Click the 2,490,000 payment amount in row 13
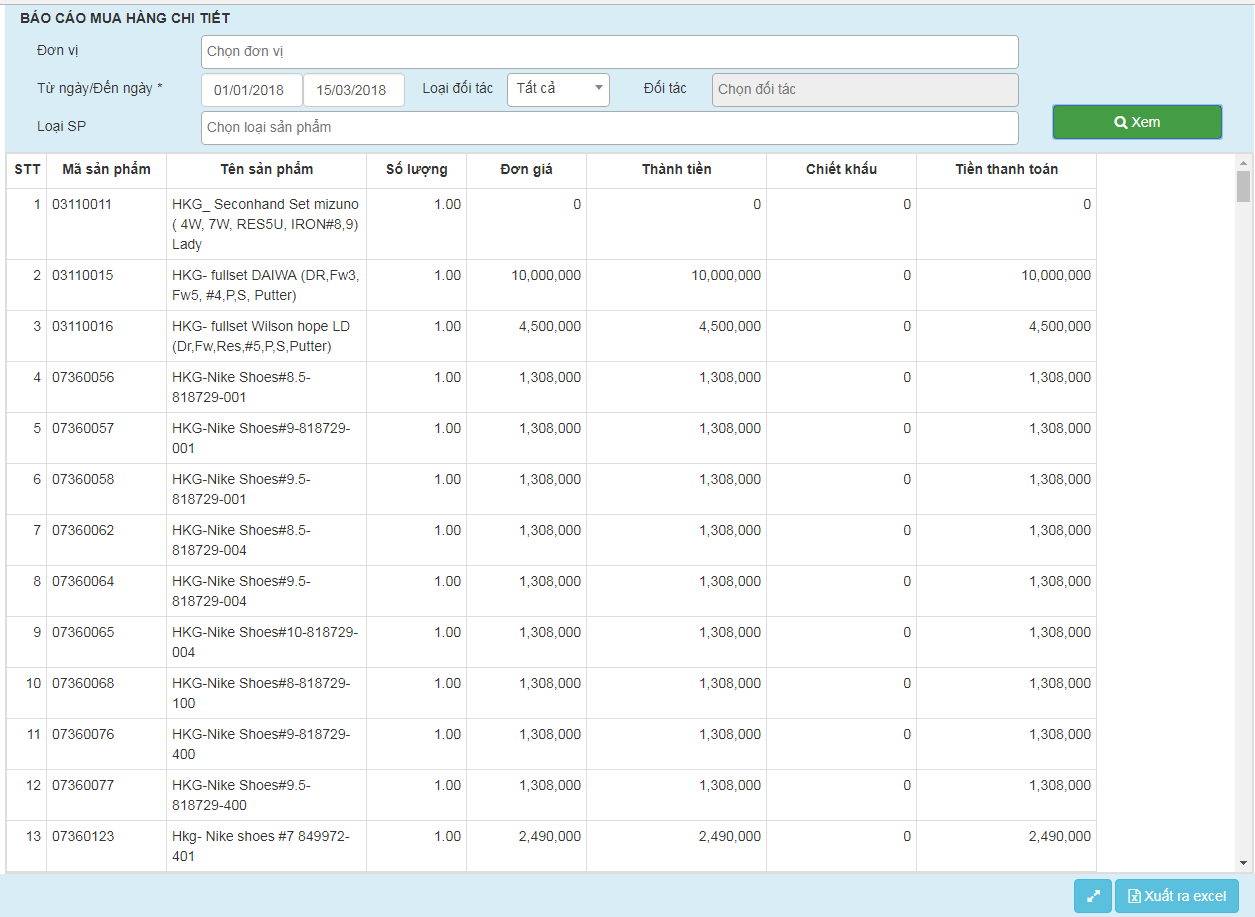This screenshot has width=1255, height=917. coord(1060,836)
